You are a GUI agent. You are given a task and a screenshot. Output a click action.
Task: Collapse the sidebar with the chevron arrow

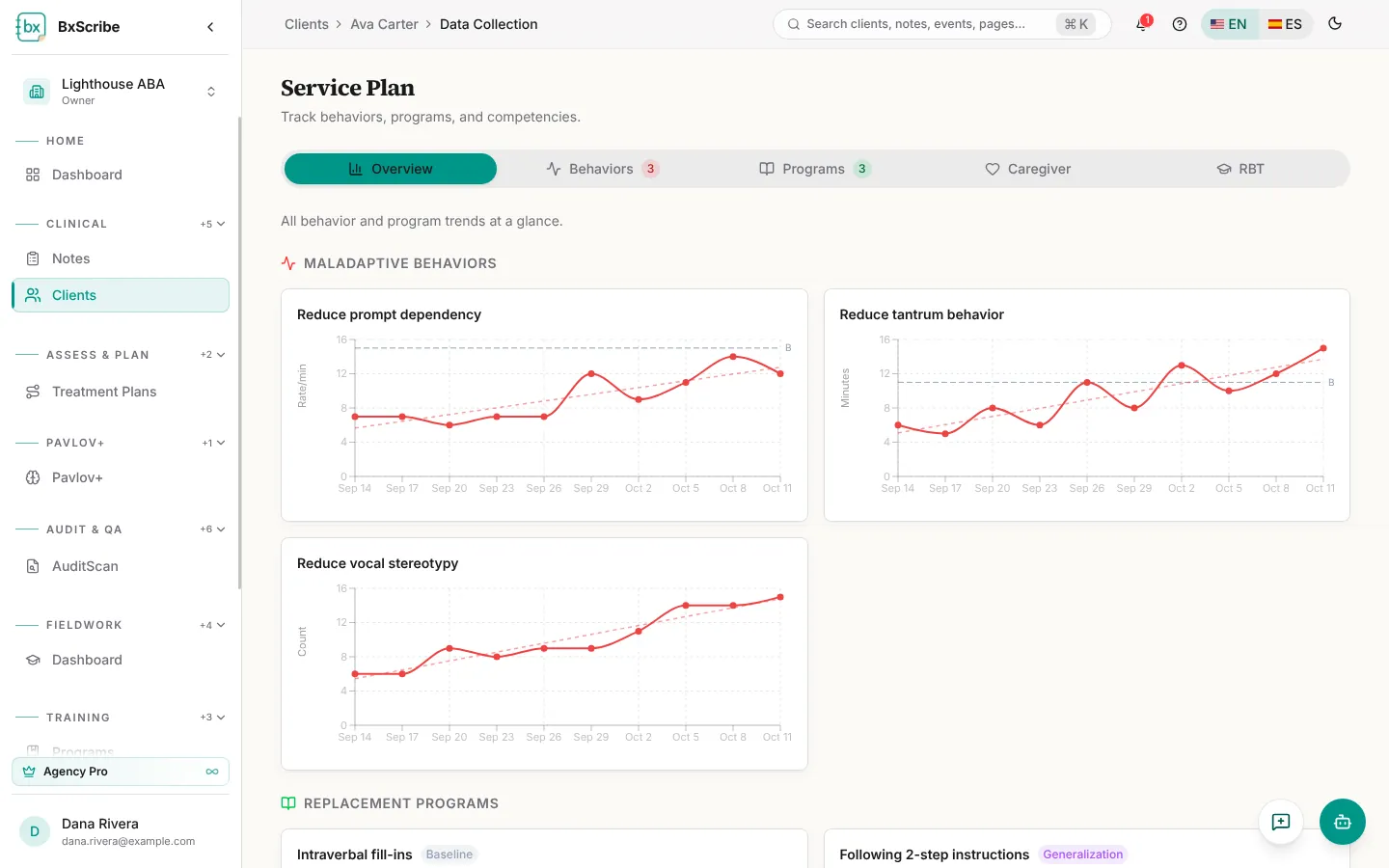coord(210,27)
